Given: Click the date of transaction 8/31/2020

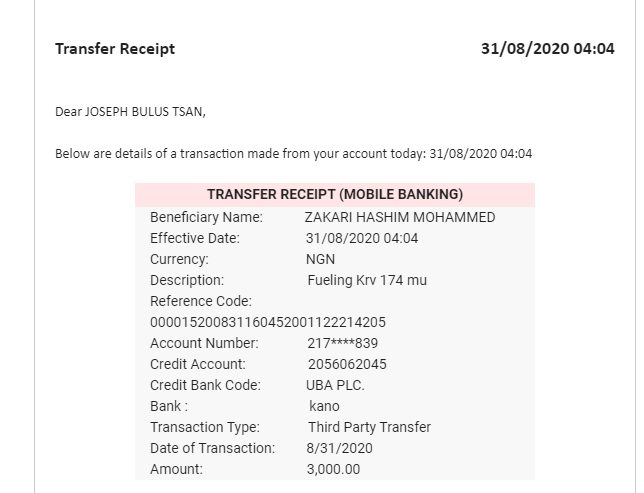Looking at the screenshot, I should [339, 448].
